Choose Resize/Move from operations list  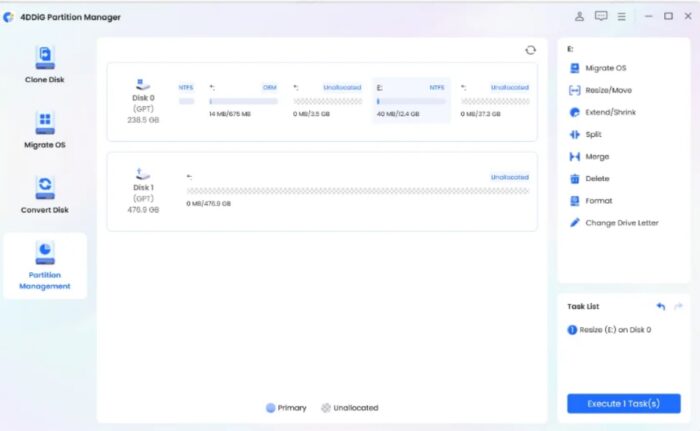click(608, 90)
